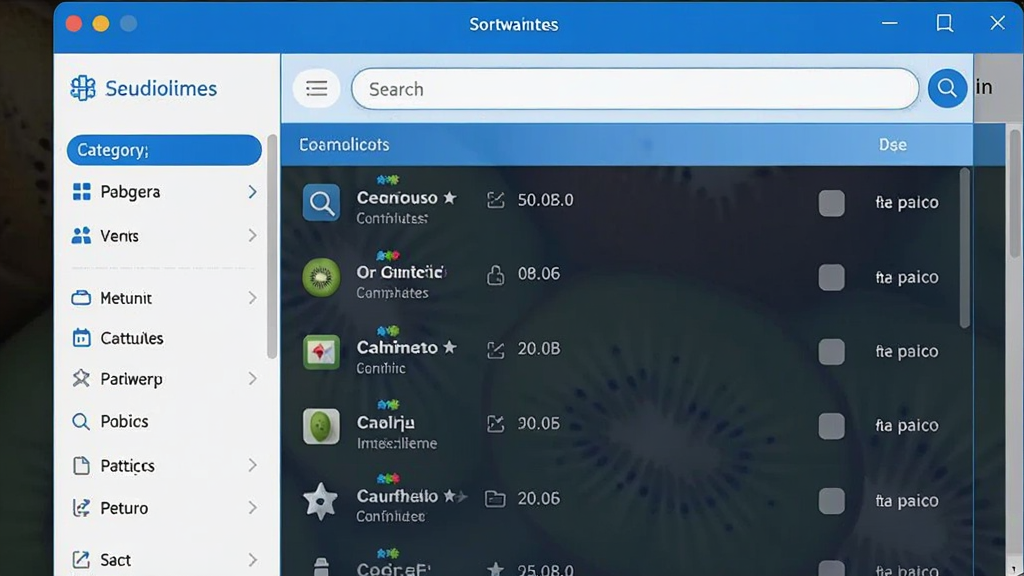Click the app list vertical scrollbar
The width and height of the screenshot is (1024, 576).
coord(965,248)
